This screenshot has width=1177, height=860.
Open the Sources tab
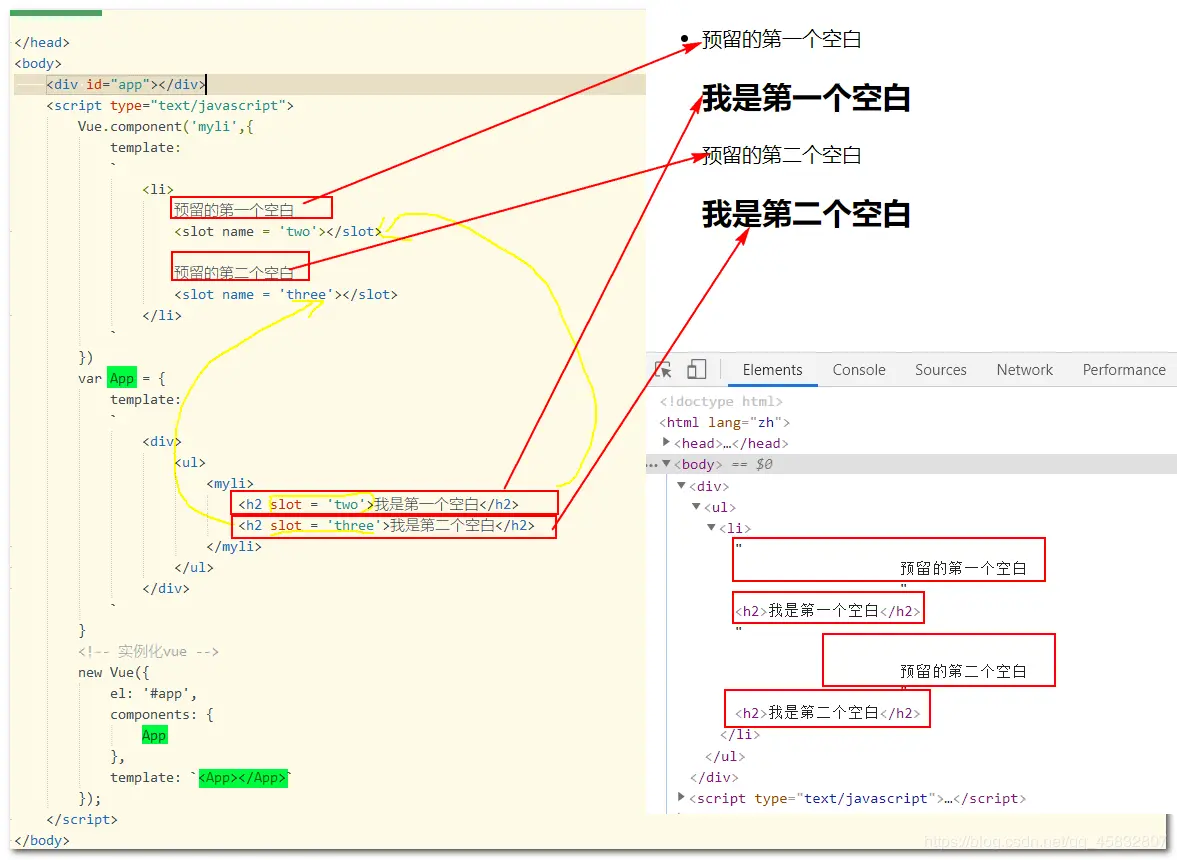coord(940,369)
